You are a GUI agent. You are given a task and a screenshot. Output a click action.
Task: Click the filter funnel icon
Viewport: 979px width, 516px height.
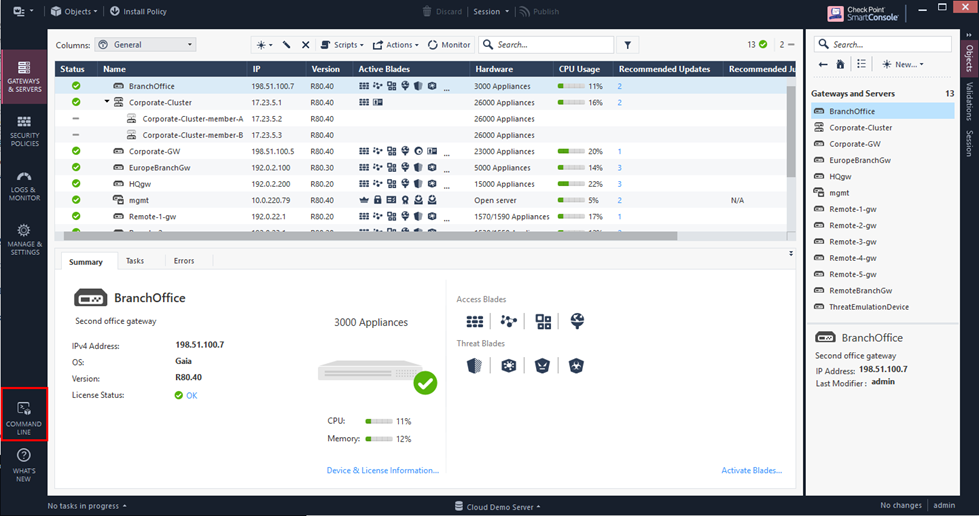(627, 45)
